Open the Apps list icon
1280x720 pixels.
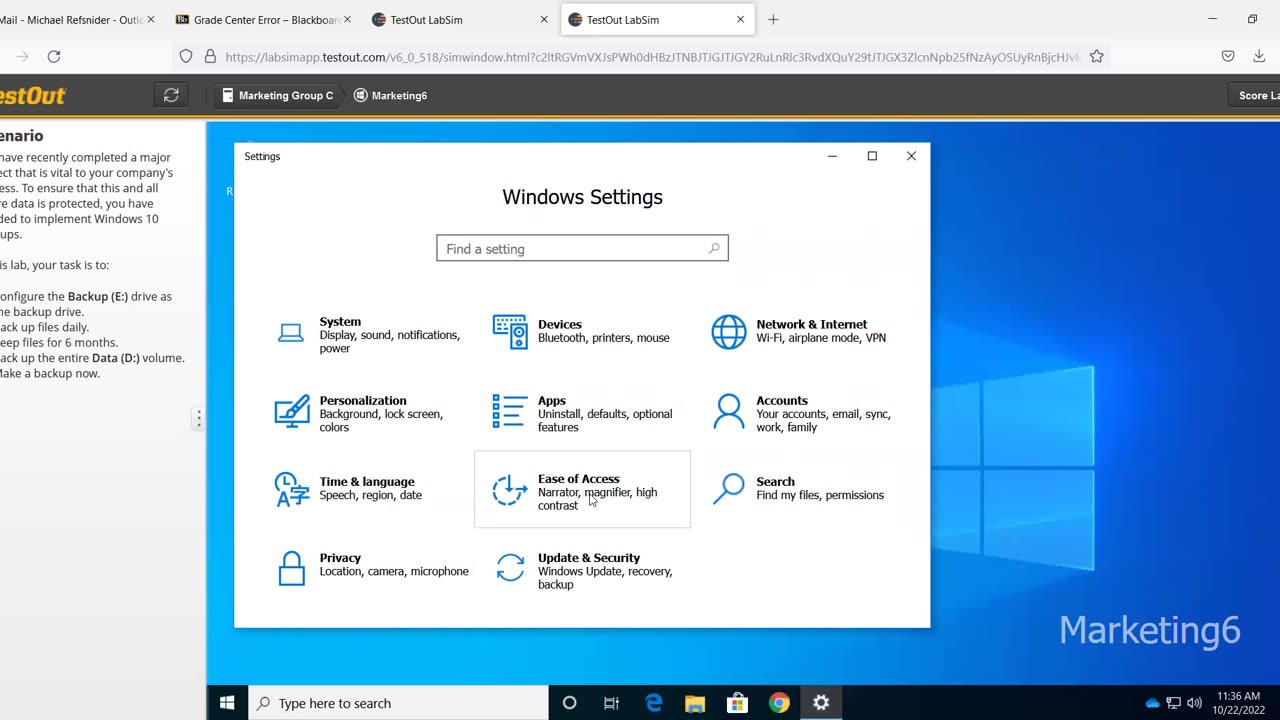point(510,411)
